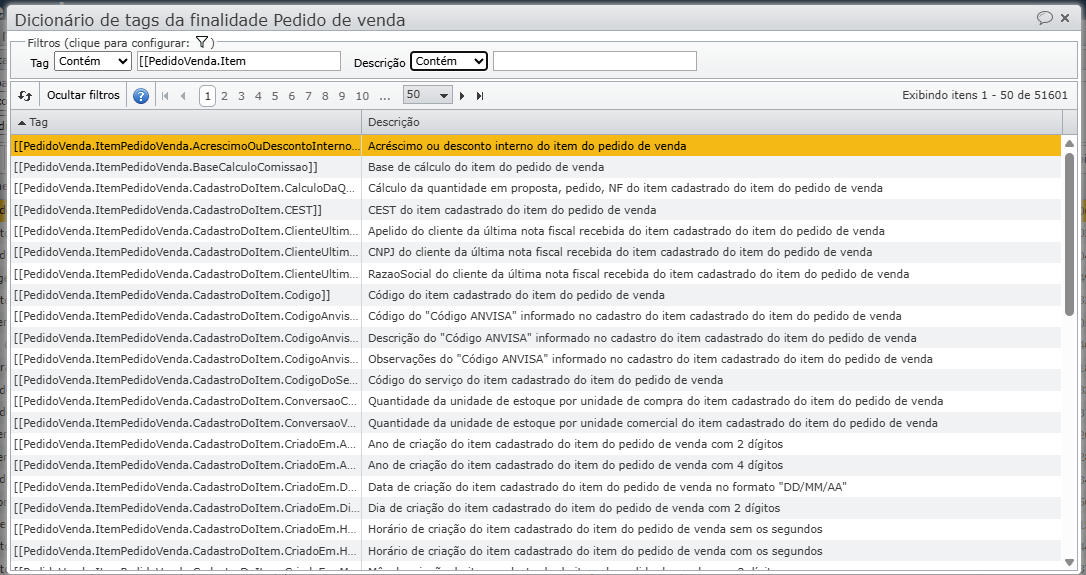Click description 'Descrição do "Código ANVISA"'
1086x575 pixels.
(x=642, y=337)
